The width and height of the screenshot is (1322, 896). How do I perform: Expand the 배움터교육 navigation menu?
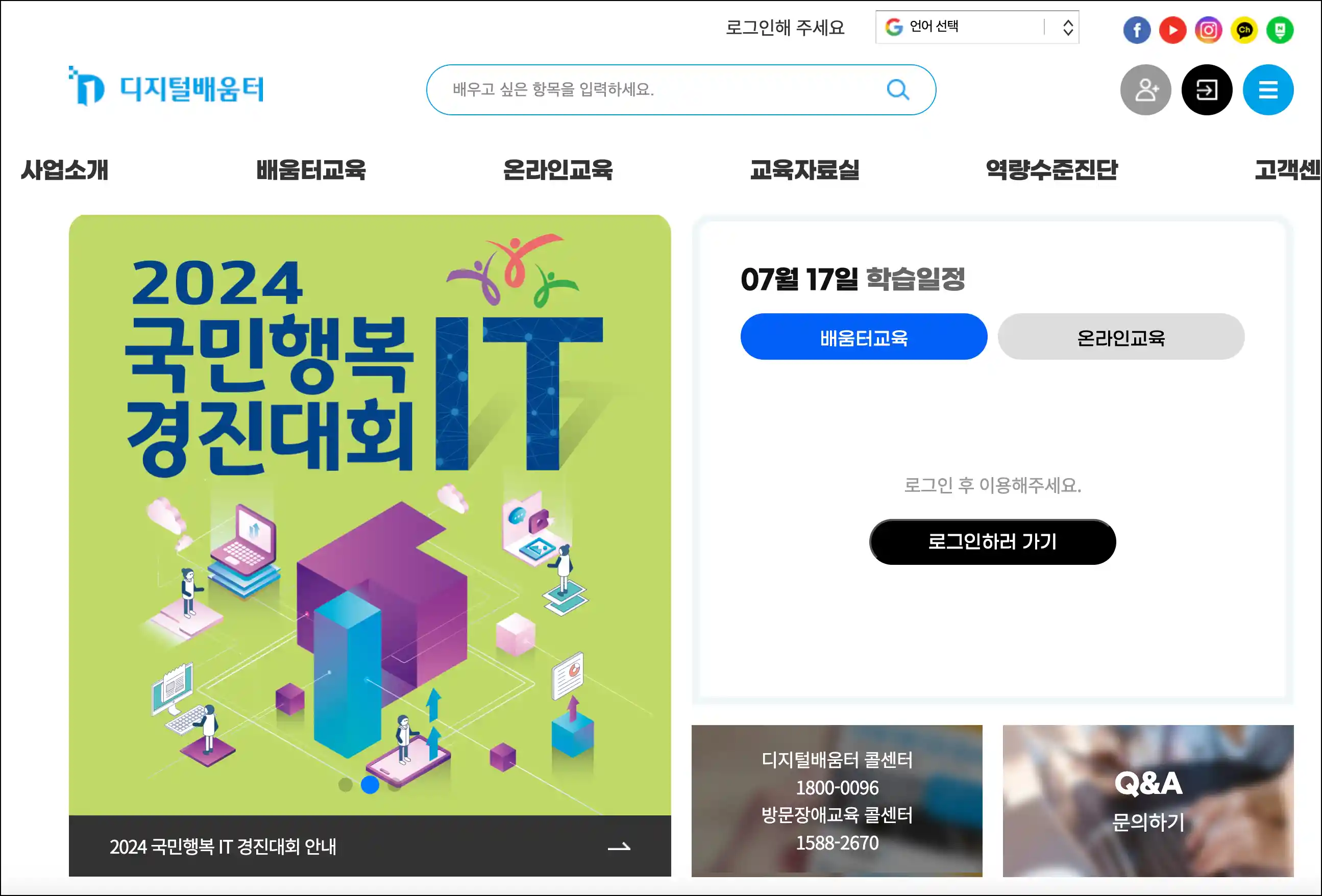pos(310,169)
